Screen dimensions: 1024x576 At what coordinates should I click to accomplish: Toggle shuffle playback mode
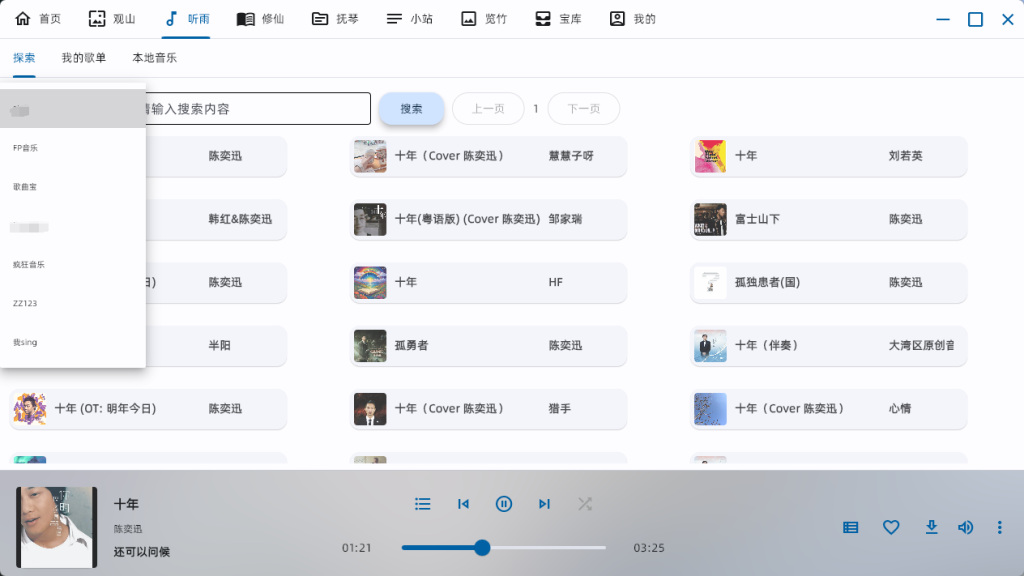pyautogui.click(x=584, y=504)
